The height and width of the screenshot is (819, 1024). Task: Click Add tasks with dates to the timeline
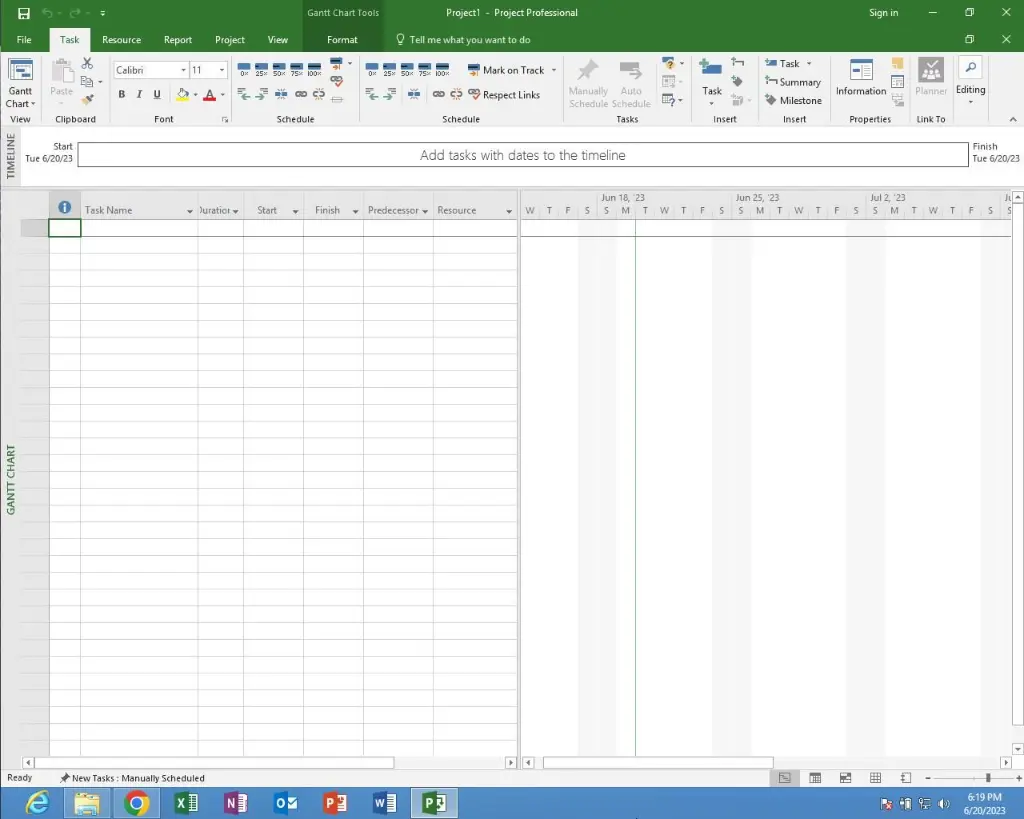(x=522, y=155)
